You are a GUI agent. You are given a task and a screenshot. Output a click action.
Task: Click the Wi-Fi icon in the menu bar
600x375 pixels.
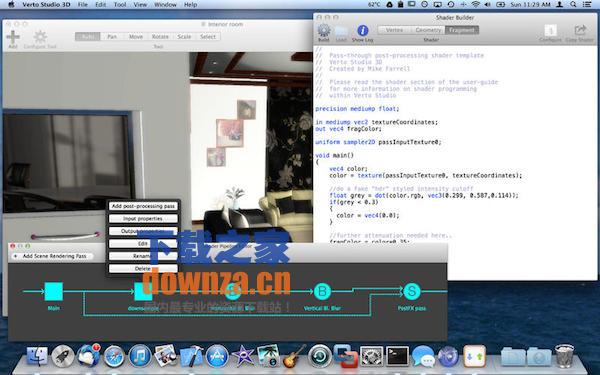(x=476, y=5)
